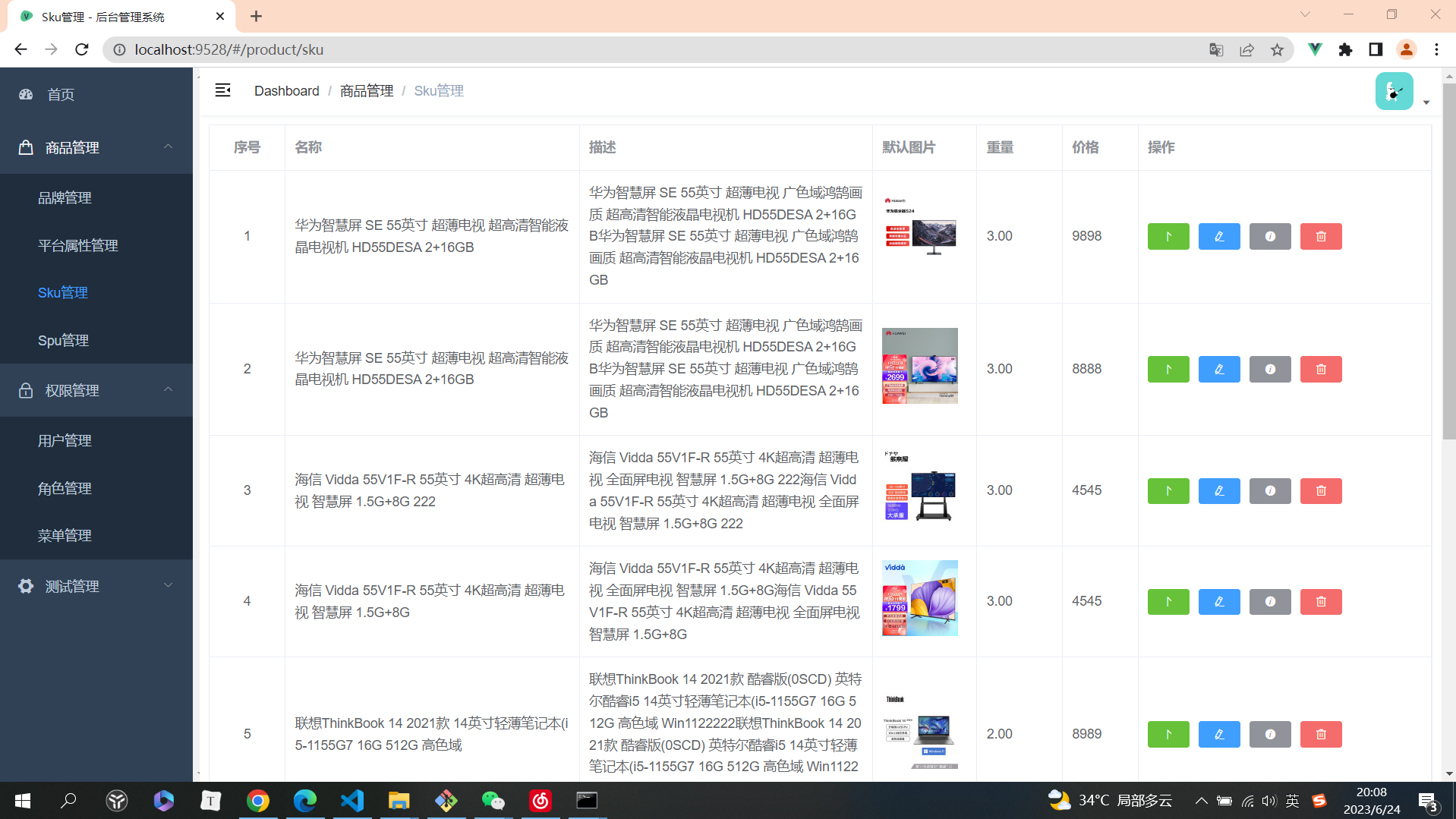This screenshot has width=1456, height=819.
Task: View info of SKU priced 8888
Action: pos(1270,369)
